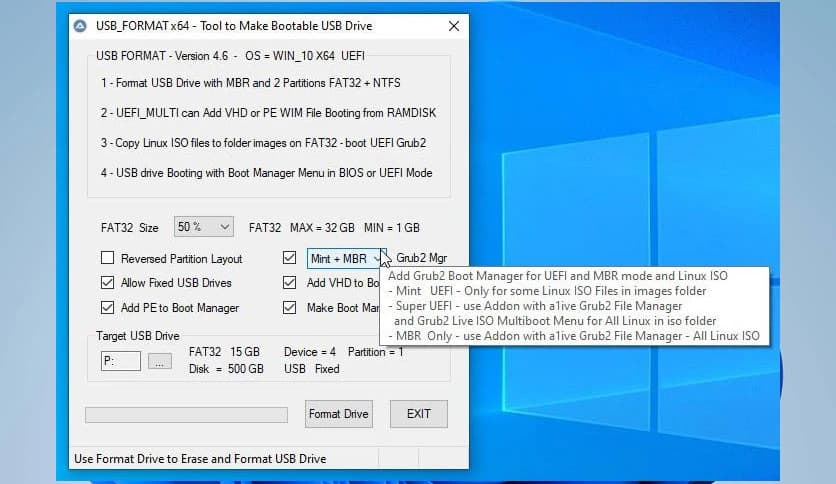The width and height of the screenshot is (836, 484).
Task: Browse for target drive with ... button
Action: click(160, 361)
